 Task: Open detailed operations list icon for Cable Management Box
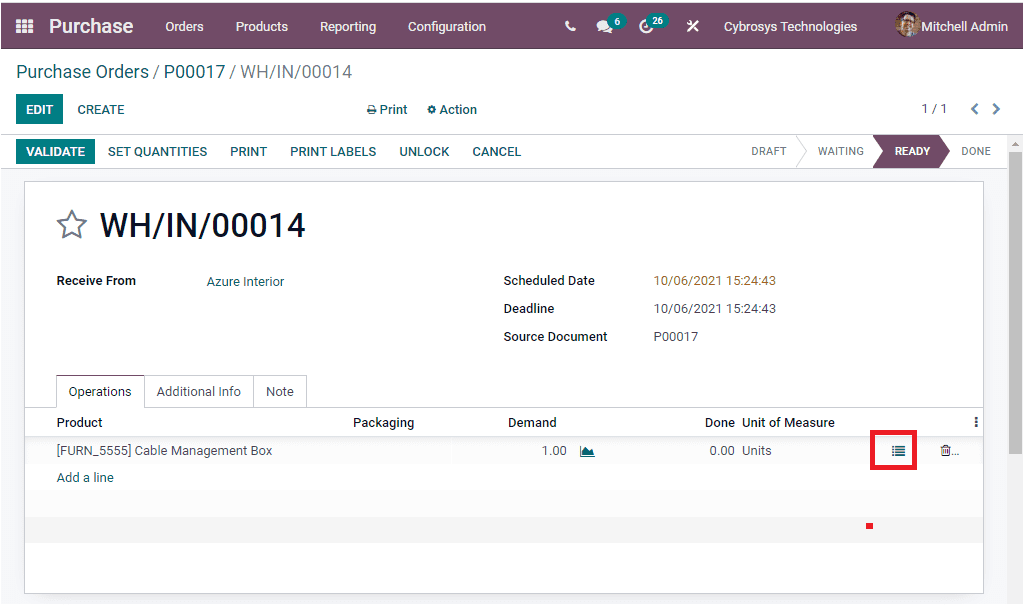click(893, 450)
